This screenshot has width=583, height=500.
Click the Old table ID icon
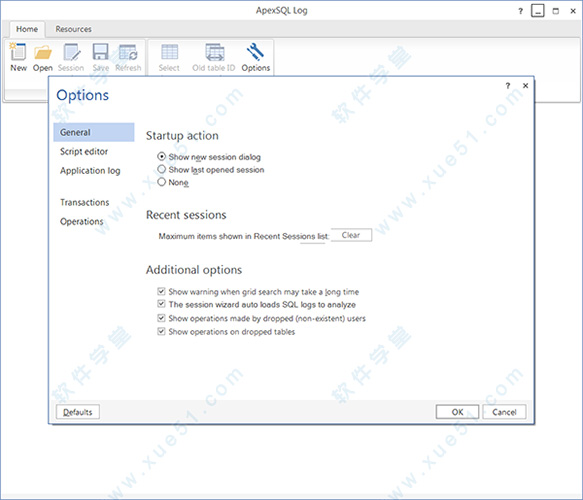click(x=215, y=52)
